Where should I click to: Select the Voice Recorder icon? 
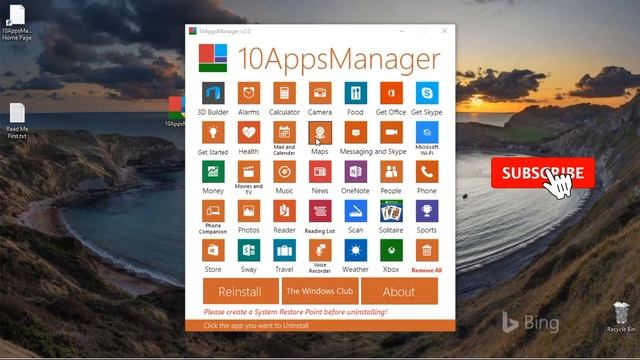click(320, 250)
